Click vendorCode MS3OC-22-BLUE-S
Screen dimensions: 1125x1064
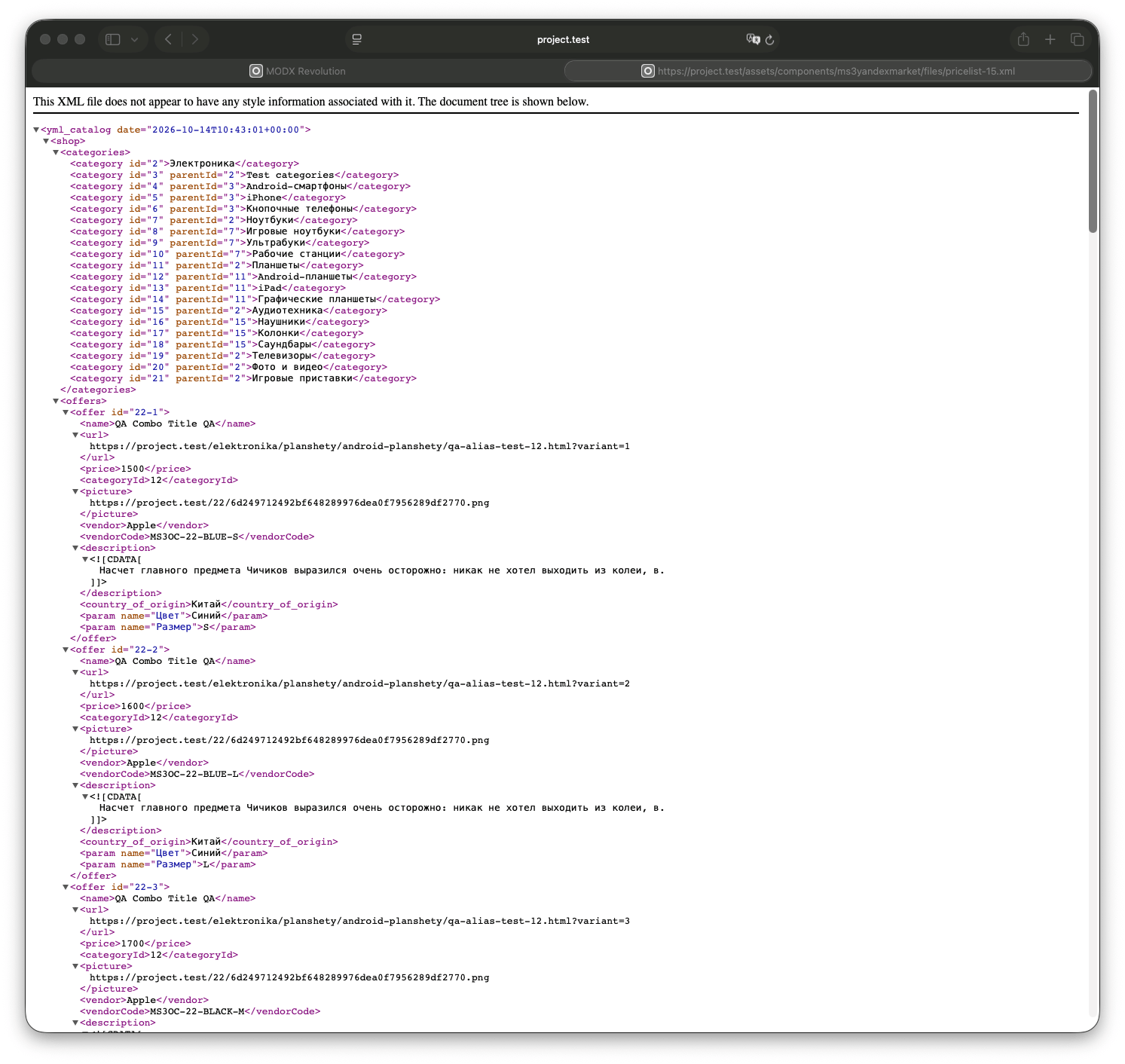click(194, 537)
